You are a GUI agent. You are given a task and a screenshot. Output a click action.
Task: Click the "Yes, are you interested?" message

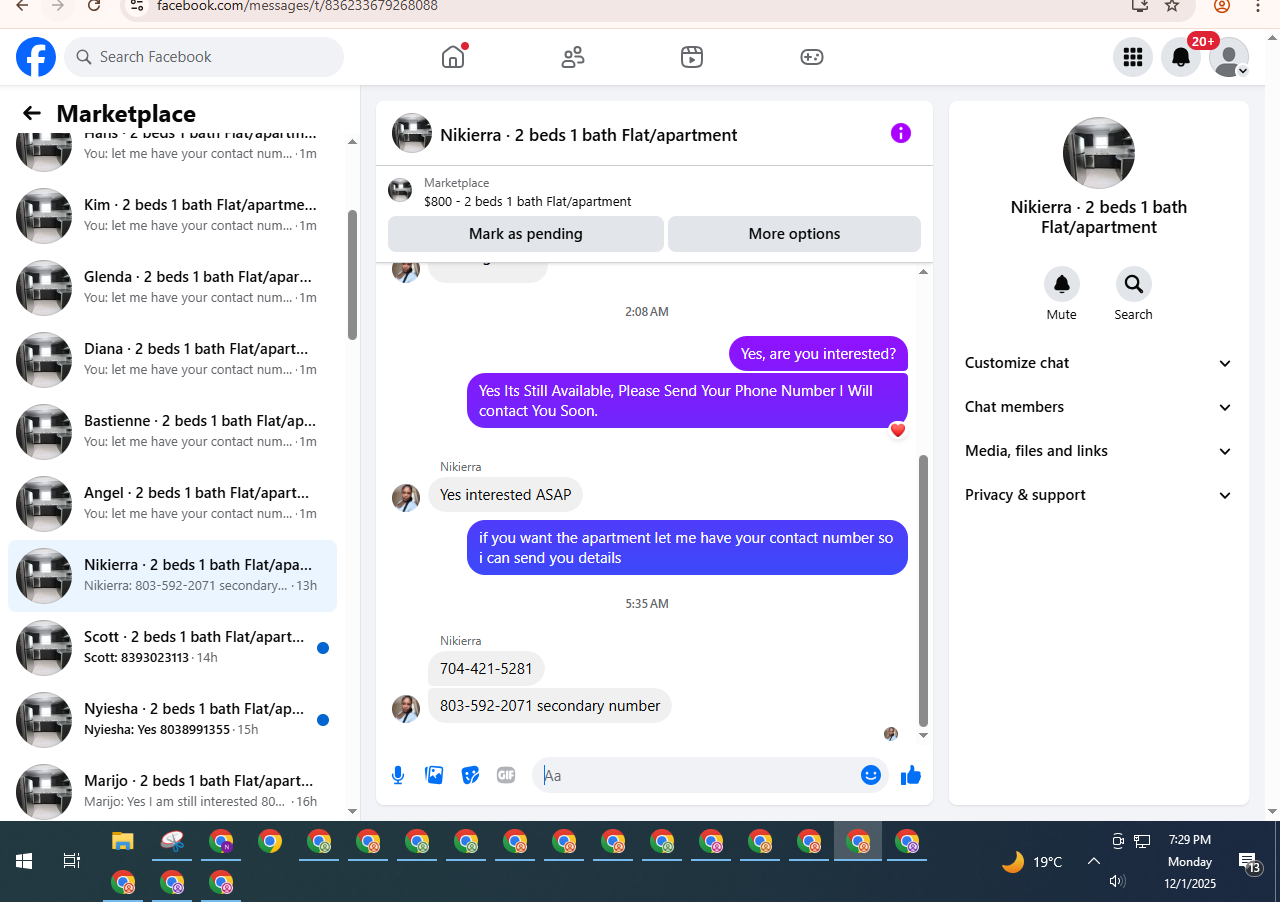pos(818,353)
